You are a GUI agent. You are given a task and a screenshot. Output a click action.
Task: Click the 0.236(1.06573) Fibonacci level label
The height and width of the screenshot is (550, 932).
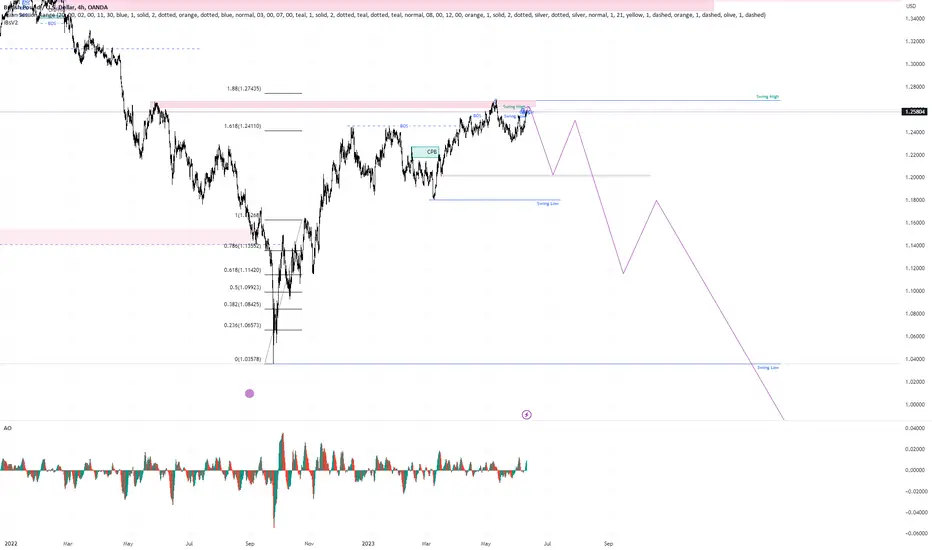coord(243,325)
